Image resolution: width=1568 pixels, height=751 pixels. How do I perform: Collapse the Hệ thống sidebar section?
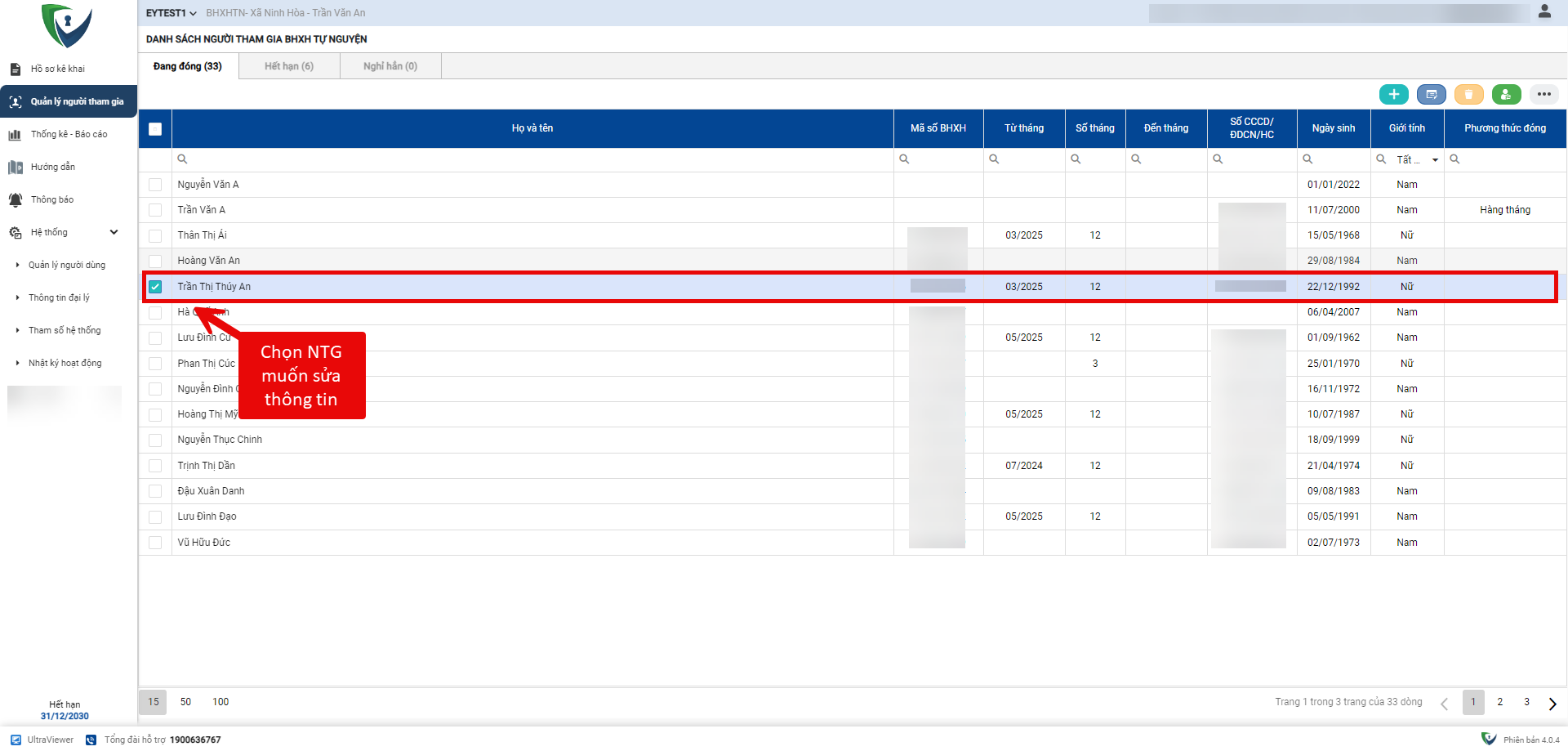pyautogui.click(x=114, y=232)
